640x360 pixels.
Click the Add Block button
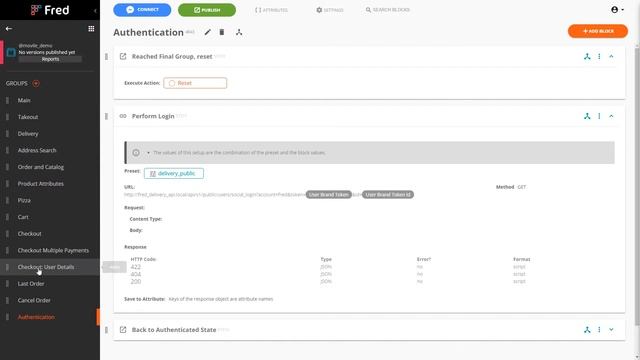click(x=598, y=31)
